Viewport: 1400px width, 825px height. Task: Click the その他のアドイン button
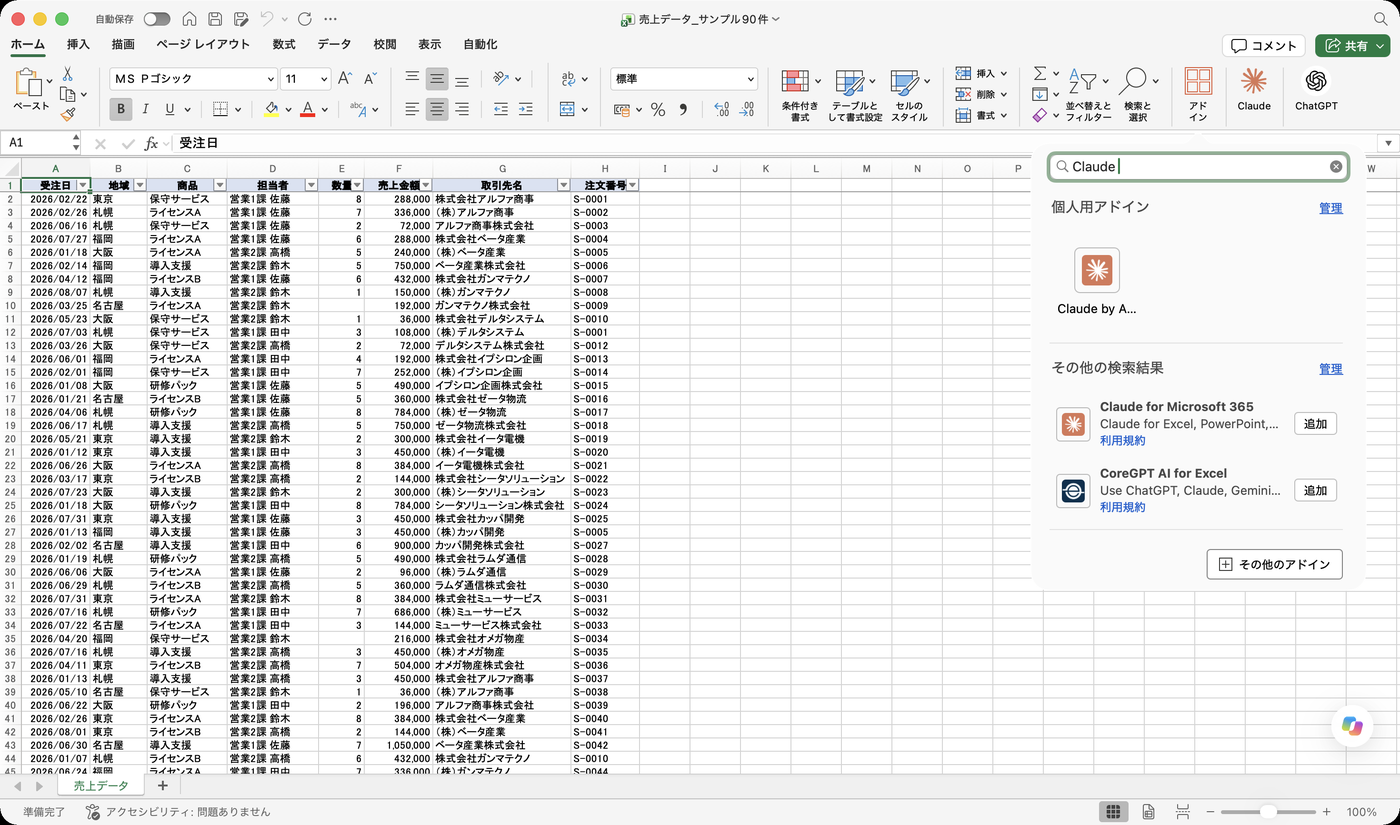pyautogui.click(x=1274, y=564)
